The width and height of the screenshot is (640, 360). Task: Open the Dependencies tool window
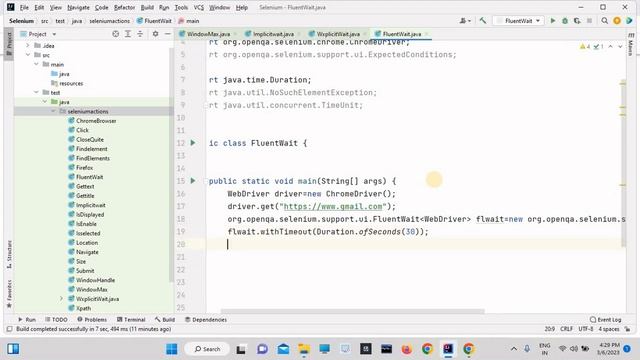click(206, 319)
